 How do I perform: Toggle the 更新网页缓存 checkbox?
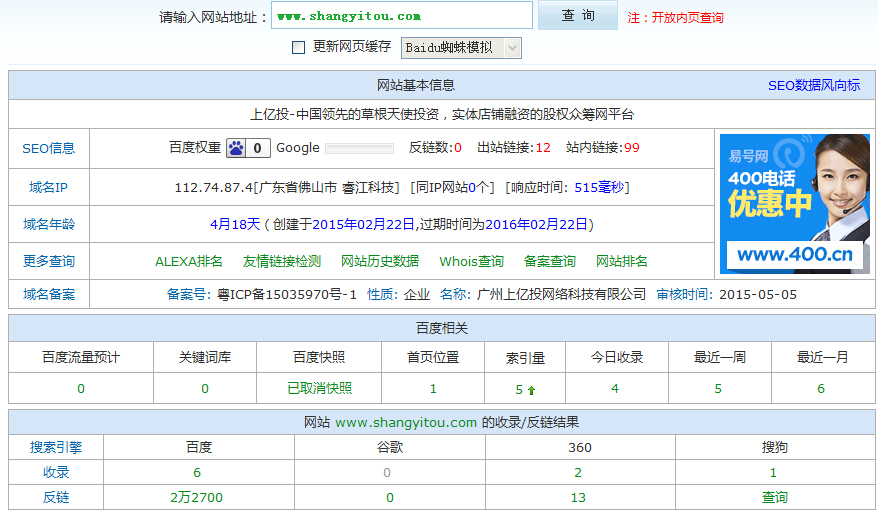[298, 48]
